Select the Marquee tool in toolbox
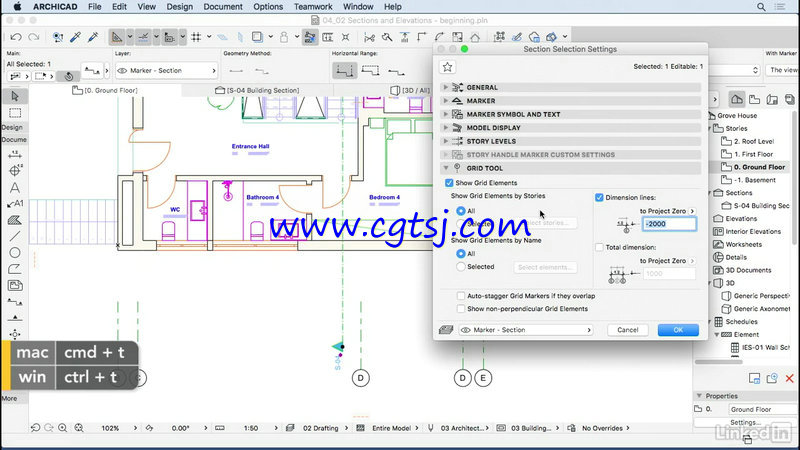This screenshot has height=450, width=800. 15,113
